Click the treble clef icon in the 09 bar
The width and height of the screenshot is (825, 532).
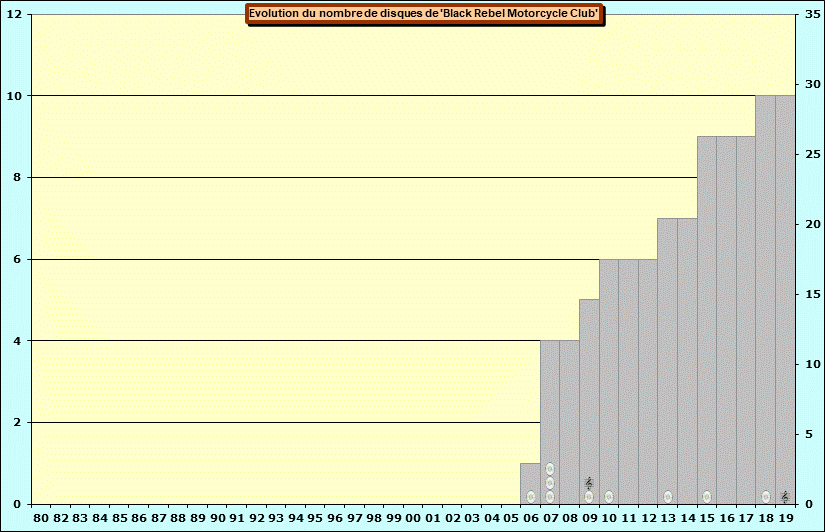pyautogui.click(x=589, y=483)
